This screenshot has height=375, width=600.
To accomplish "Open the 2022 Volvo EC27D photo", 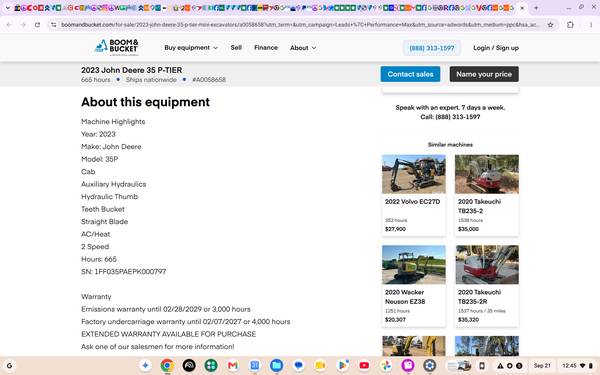I will (x=414, y=174).
